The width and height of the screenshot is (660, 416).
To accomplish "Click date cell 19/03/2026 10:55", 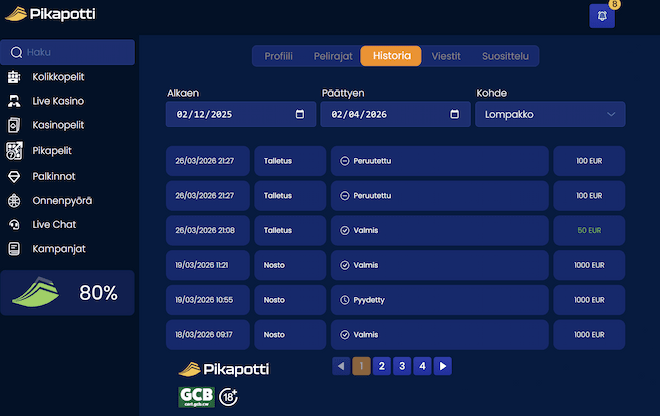I will coord(208,300).
